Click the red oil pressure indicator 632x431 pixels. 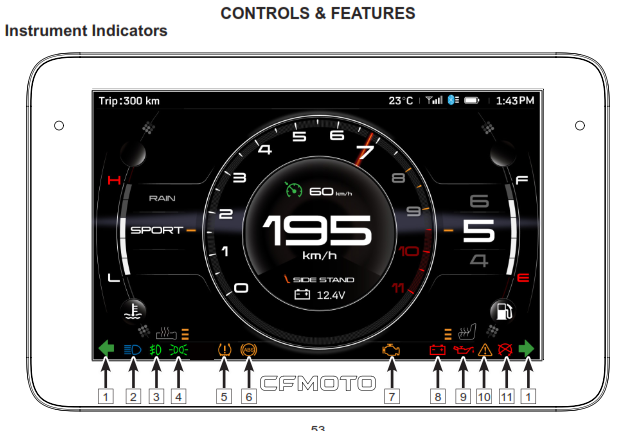[462, 350]
